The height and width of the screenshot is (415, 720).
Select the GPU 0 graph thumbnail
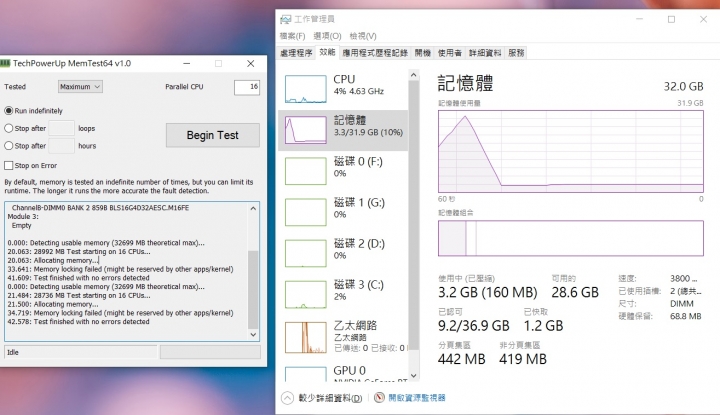tap(306, 374)
